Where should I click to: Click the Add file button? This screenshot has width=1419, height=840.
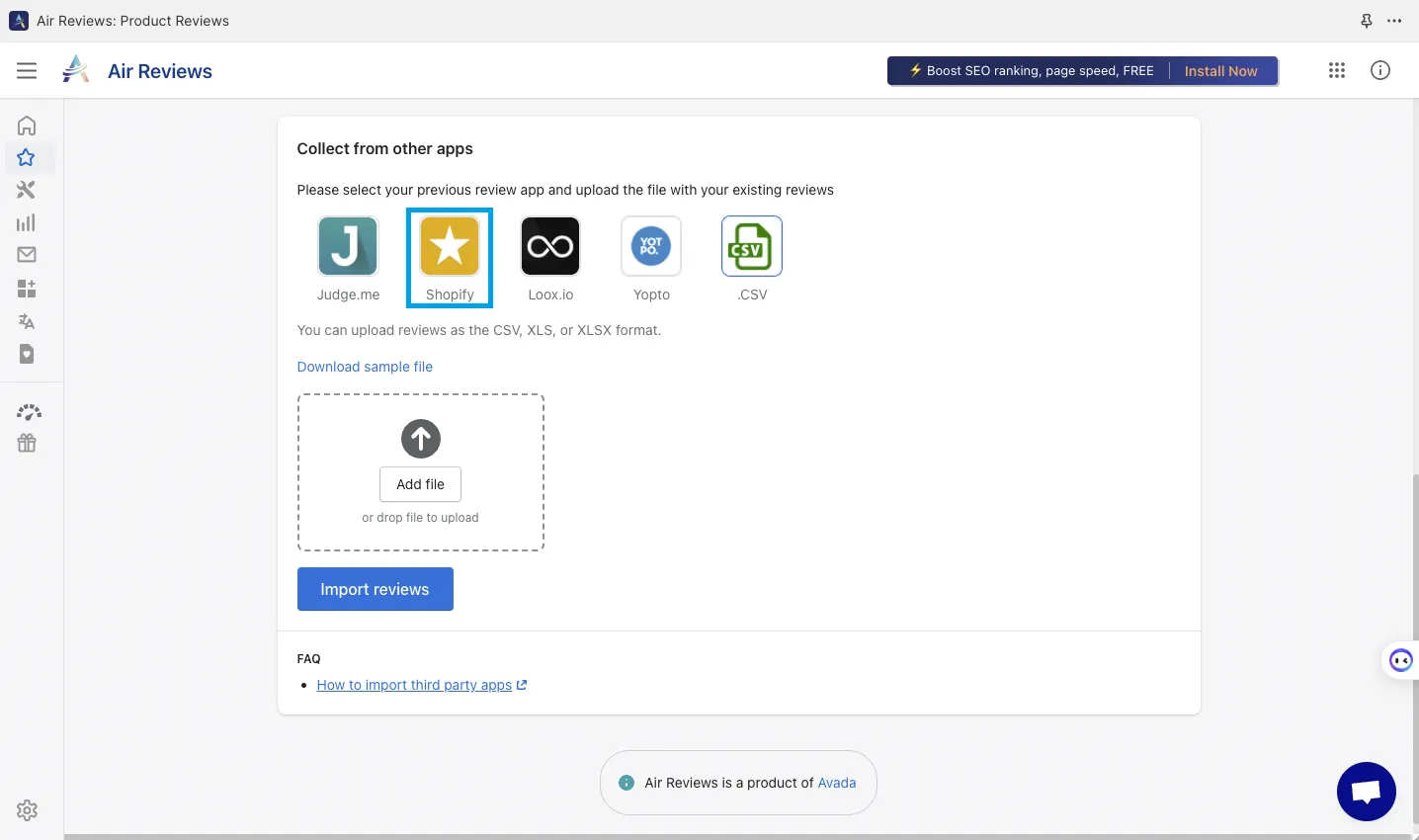pos(420,484)
